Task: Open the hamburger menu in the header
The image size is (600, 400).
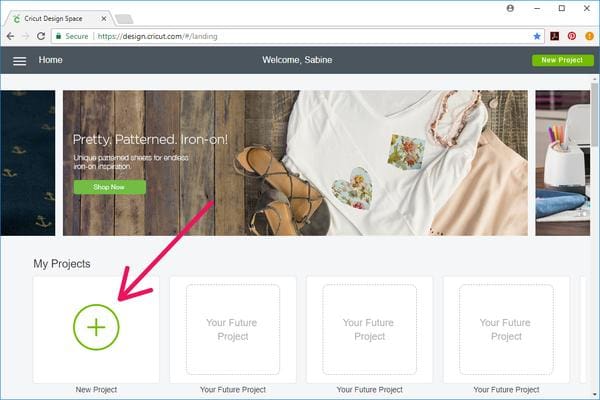Action: (20, 61)
